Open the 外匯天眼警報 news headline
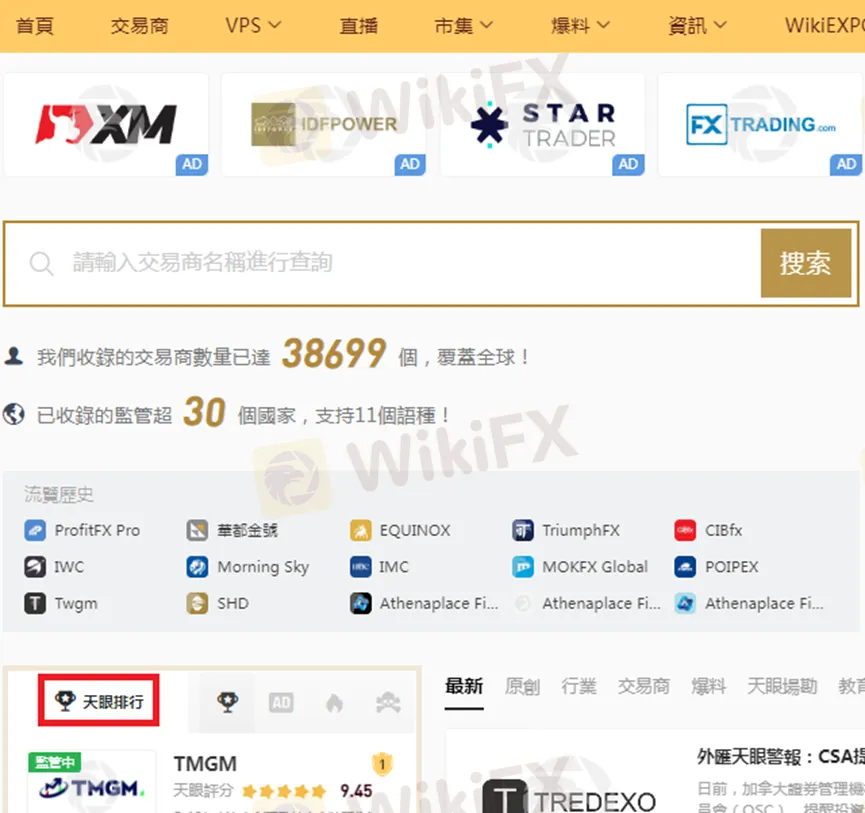This screenshot has height=813, width=865. click(781, 757)
